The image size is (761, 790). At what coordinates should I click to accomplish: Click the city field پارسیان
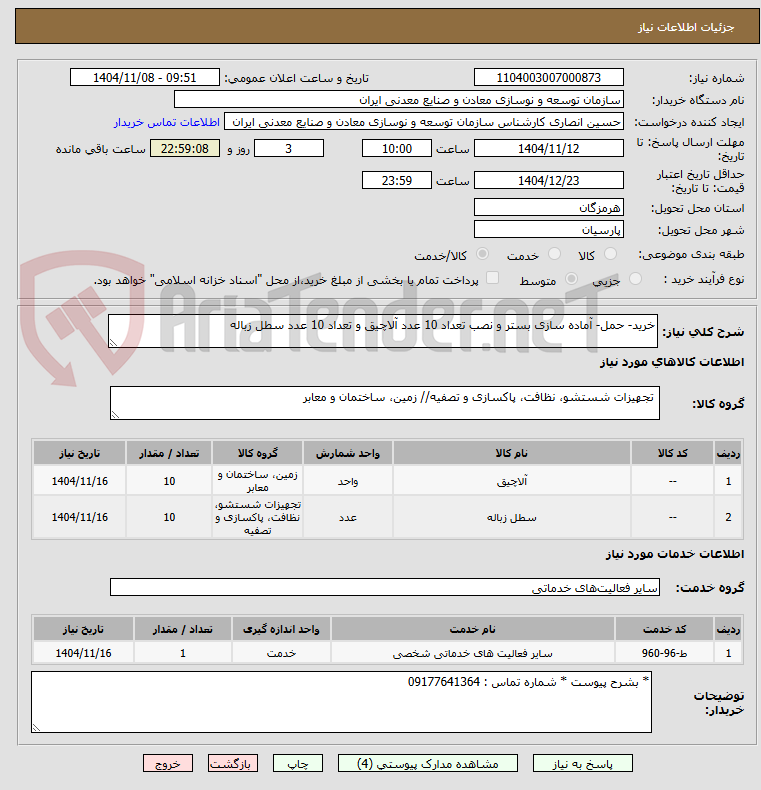(x=548, y=230)
